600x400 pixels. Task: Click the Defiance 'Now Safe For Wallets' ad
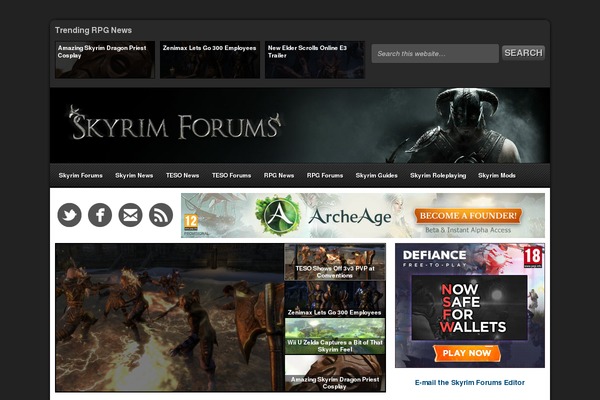470,305
